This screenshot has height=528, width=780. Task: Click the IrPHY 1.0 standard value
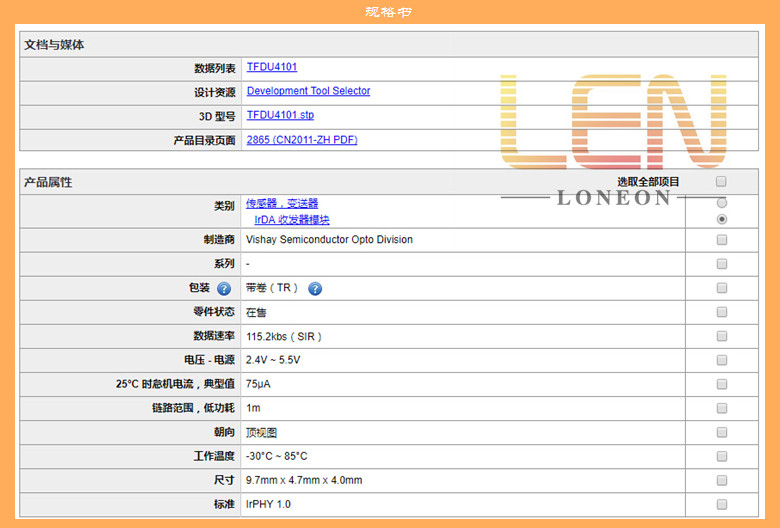click(x=268, y=504)
